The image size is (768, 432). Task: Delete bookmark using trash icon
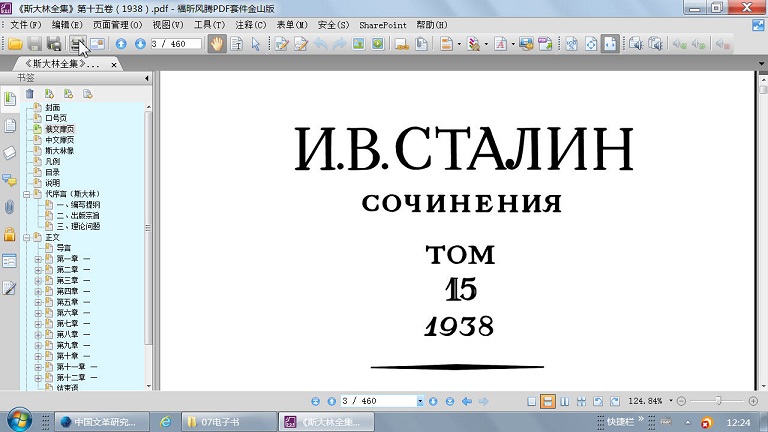(30, 94)
